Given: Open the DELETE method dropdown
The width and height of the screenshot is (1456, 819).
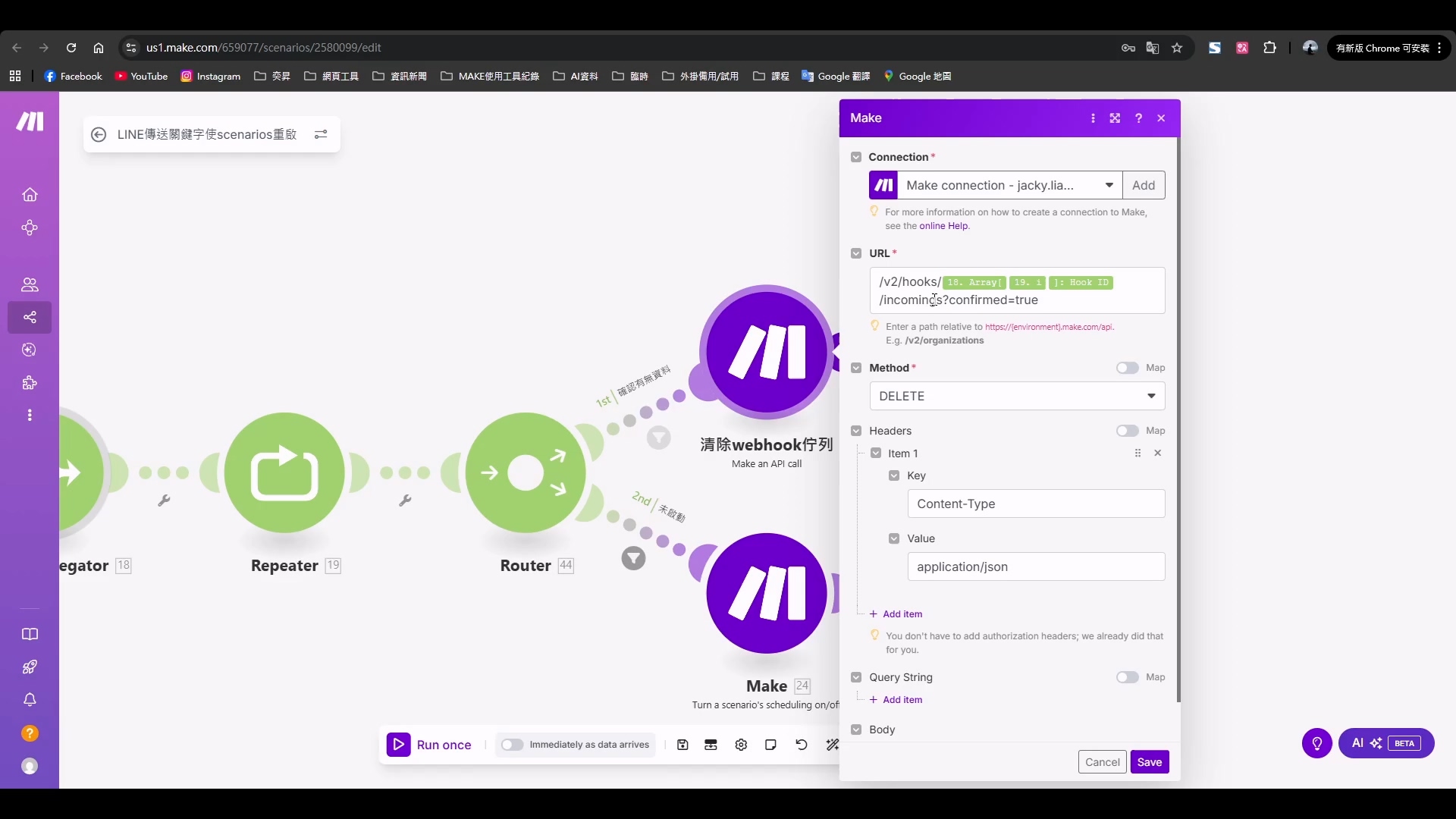Looking at the screenshot, I should (x=1017, y=396).
